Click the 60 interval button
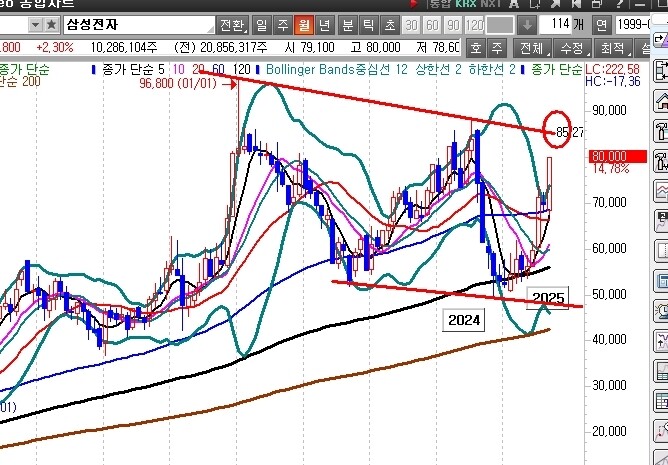Image resolution: width=668 pixels, height=465 pixels. click(432, 26)
